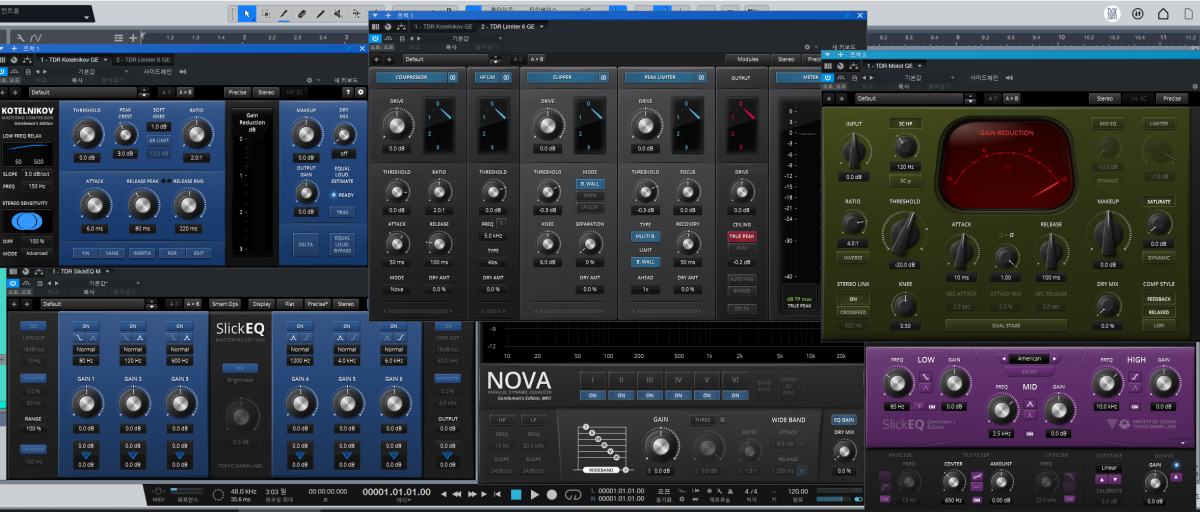
Task: Open Kotelnikov Default preset dropdown
Action: pyautogui.click(x=83, y=92)
